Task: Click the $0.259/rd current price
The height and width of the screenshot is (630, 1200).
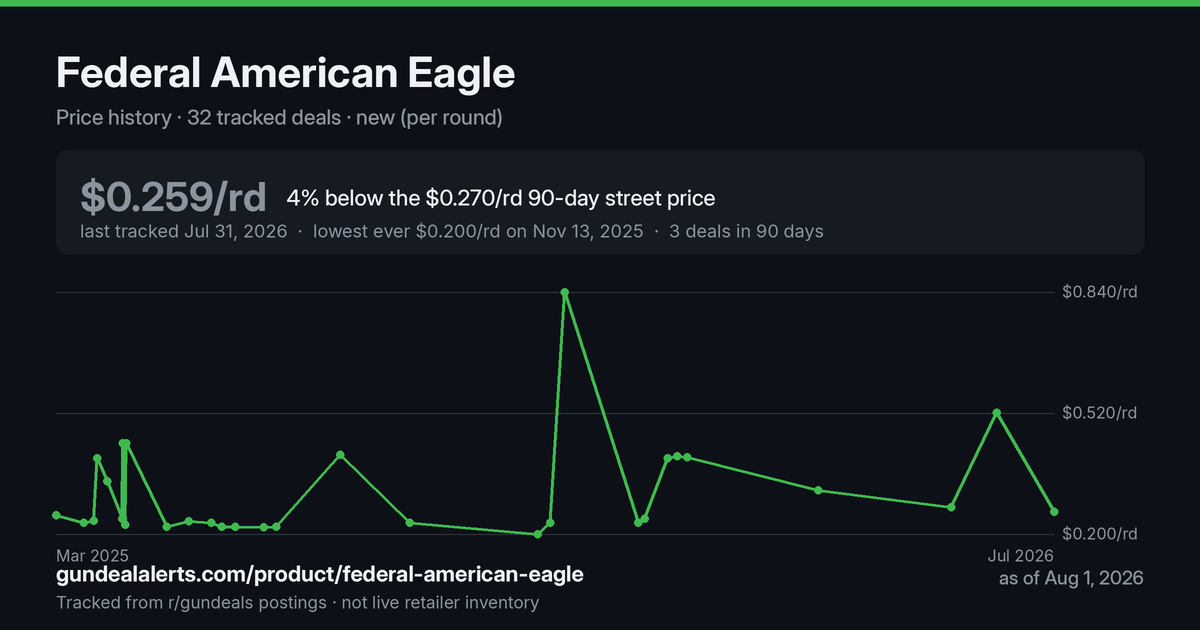Action: 173,198
